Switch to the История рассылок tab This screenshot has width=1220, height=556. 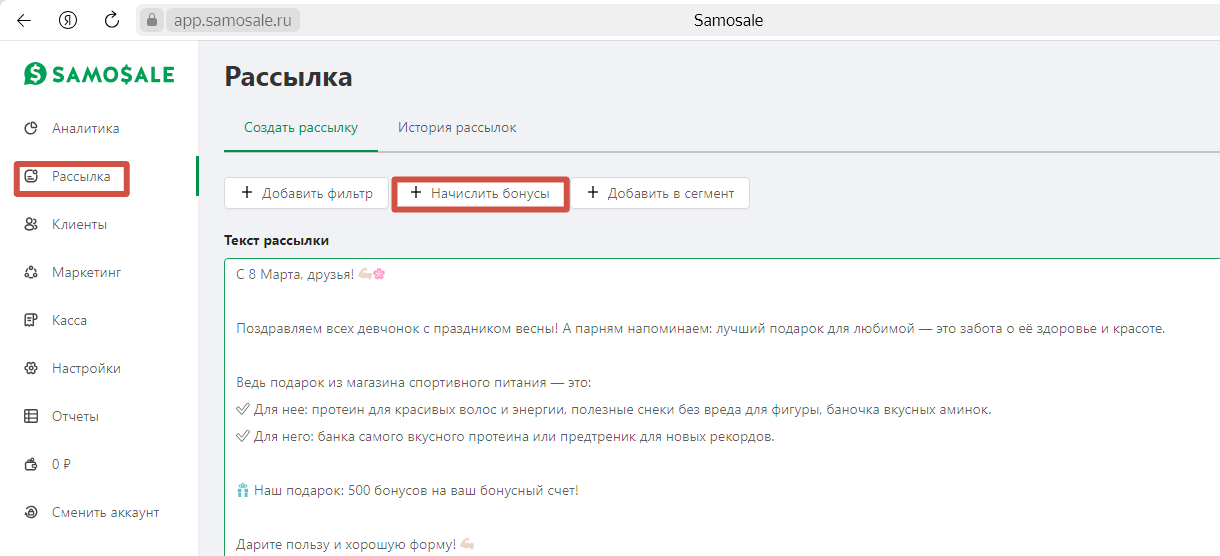point(457,128)
